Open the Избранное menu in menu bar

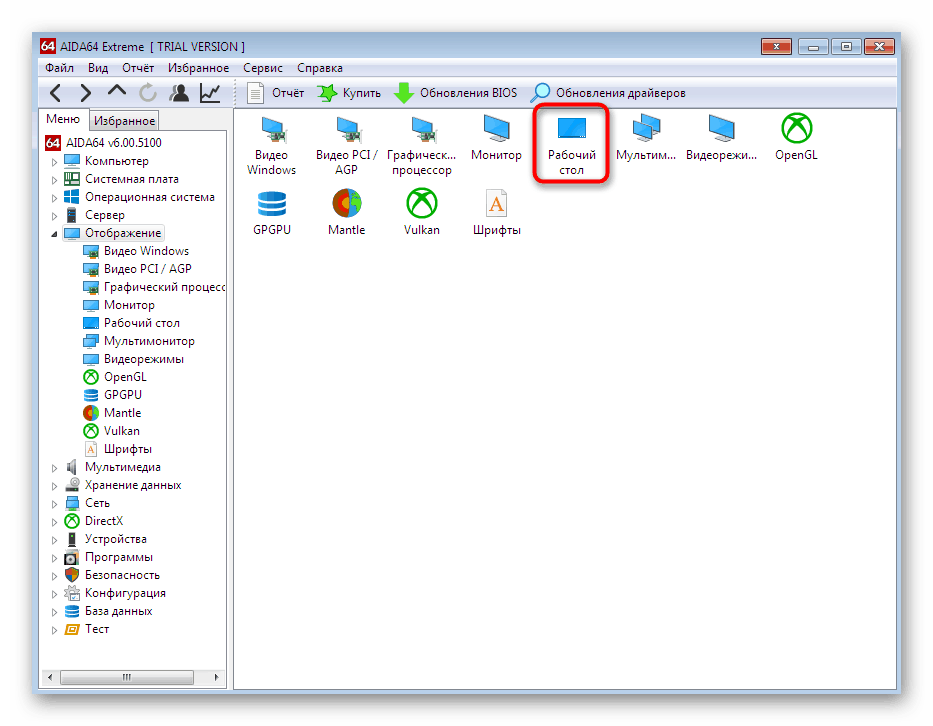(x=198, y=68)
